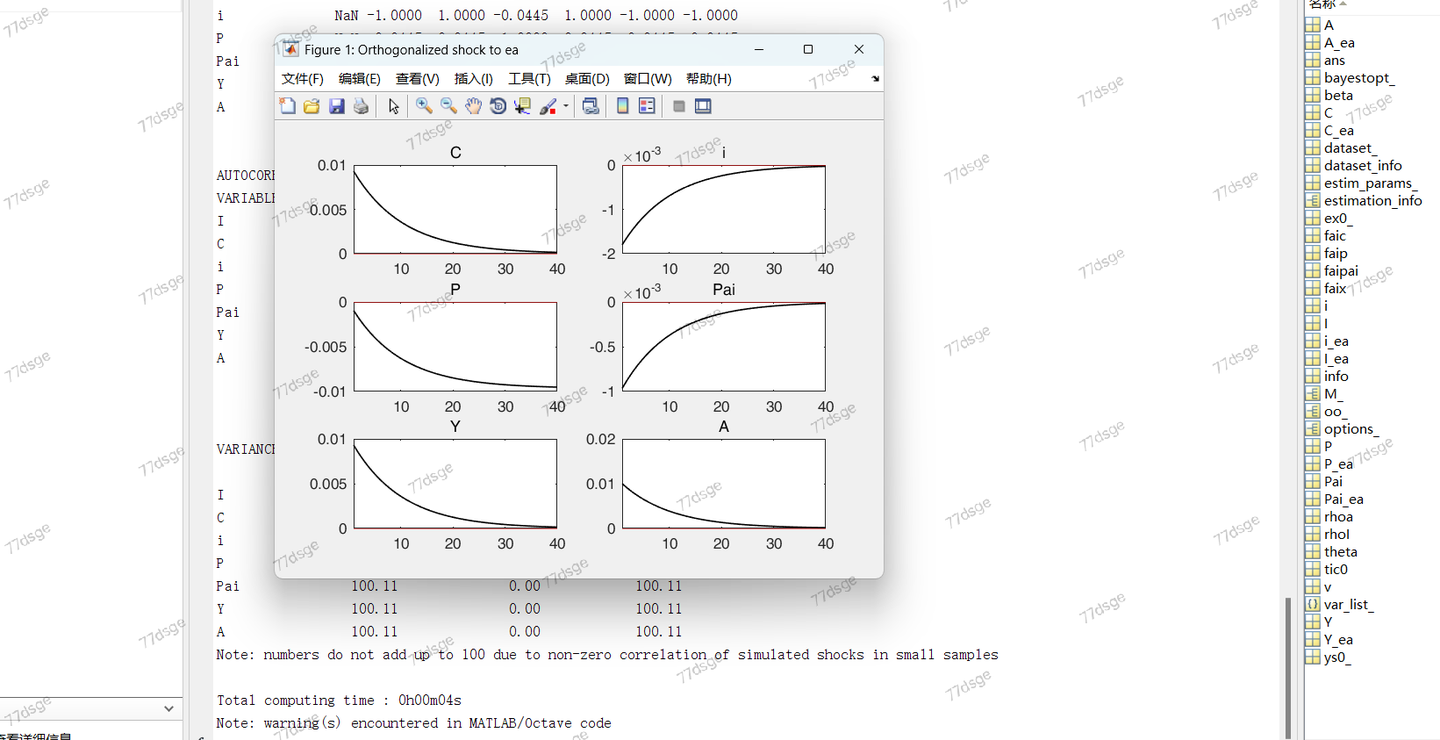Screen dimensions: 1440x740
Task: Open the 桌面(D) menu
Action: [587, 79]
